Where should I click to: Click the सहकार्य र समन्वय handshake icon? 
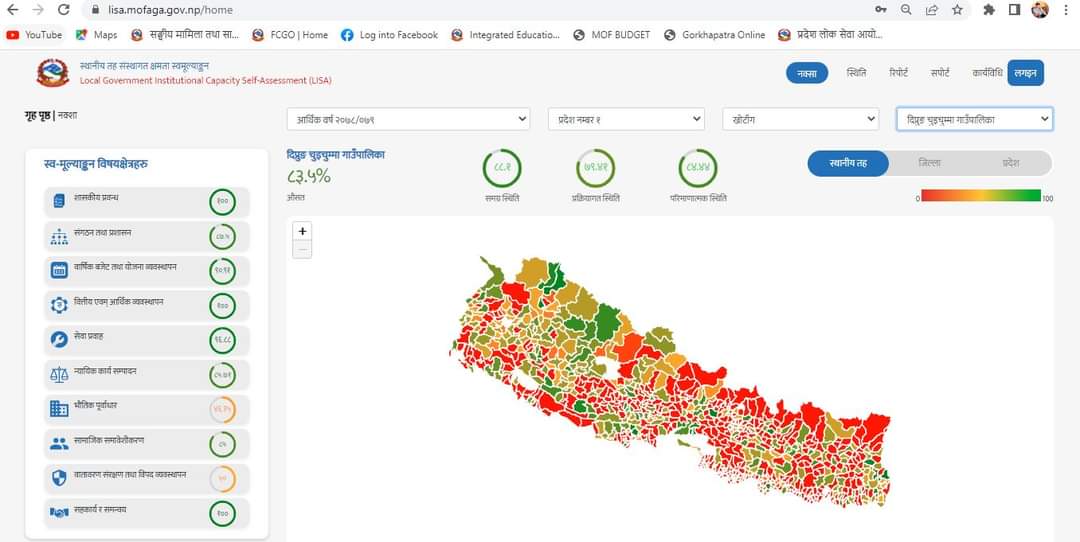[x=59, y=512]
